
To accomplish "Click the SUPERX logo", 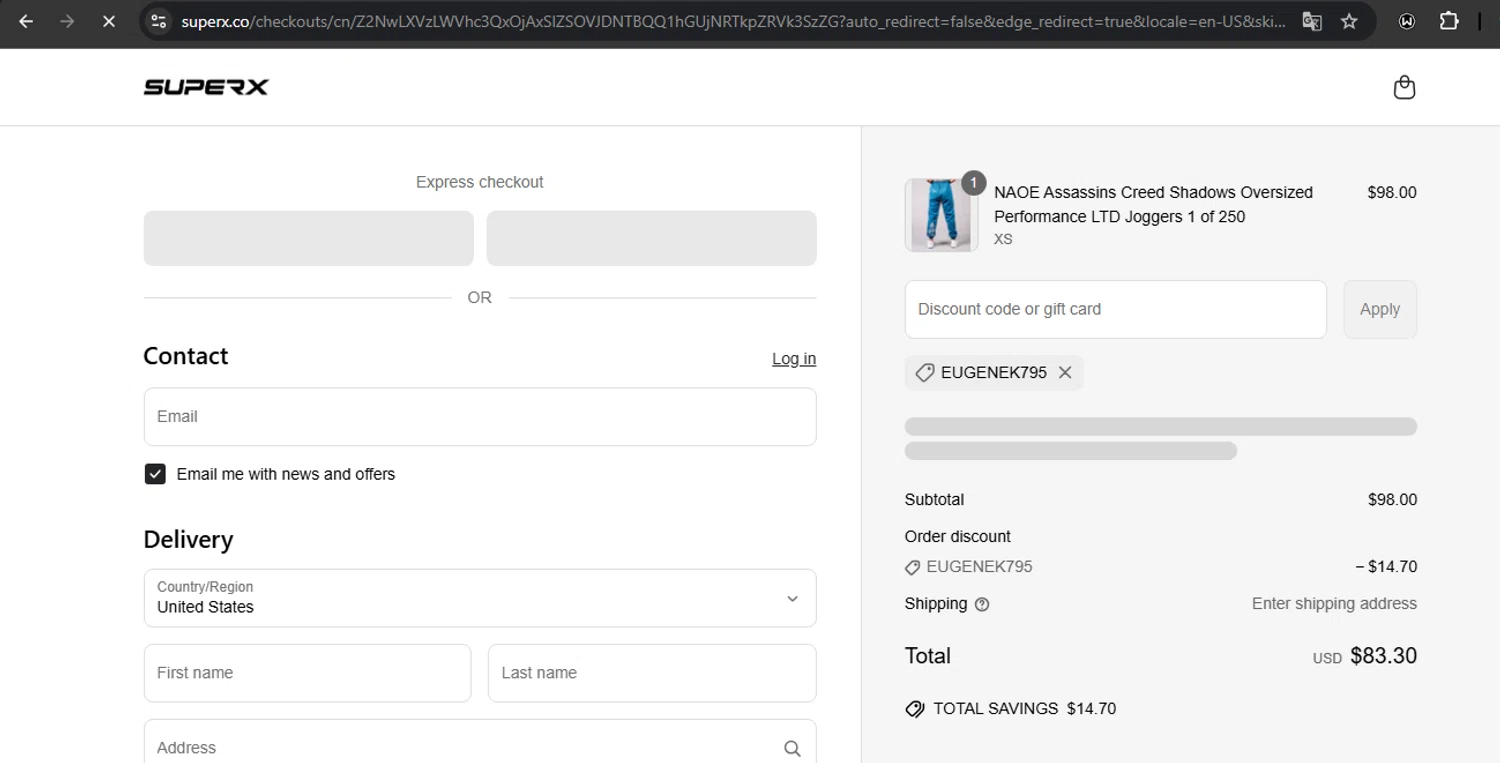I will (x=206, y=87).
